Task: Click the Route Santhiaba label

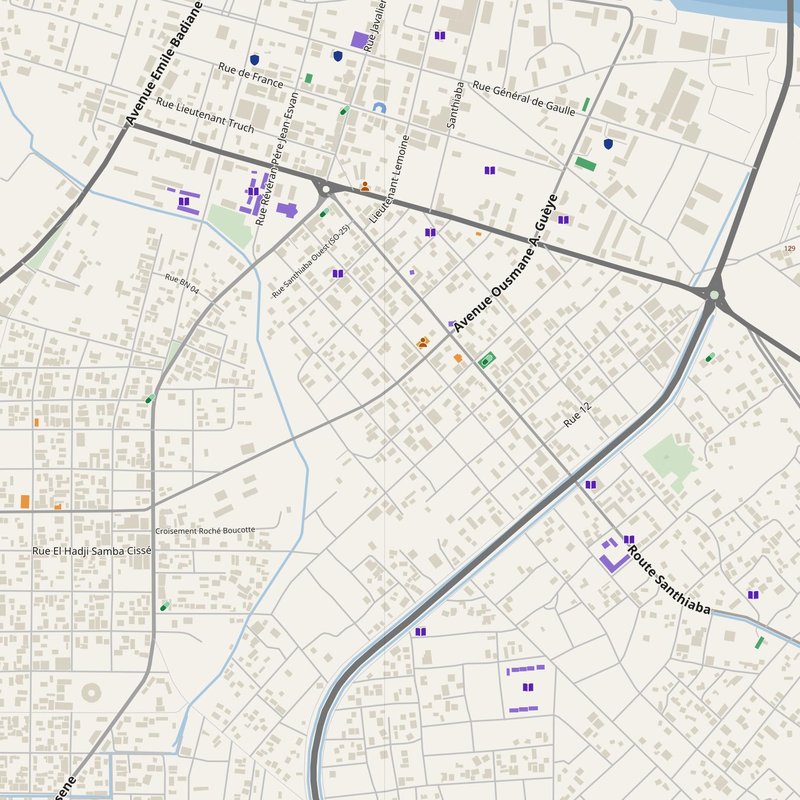Action: (668, 580)
